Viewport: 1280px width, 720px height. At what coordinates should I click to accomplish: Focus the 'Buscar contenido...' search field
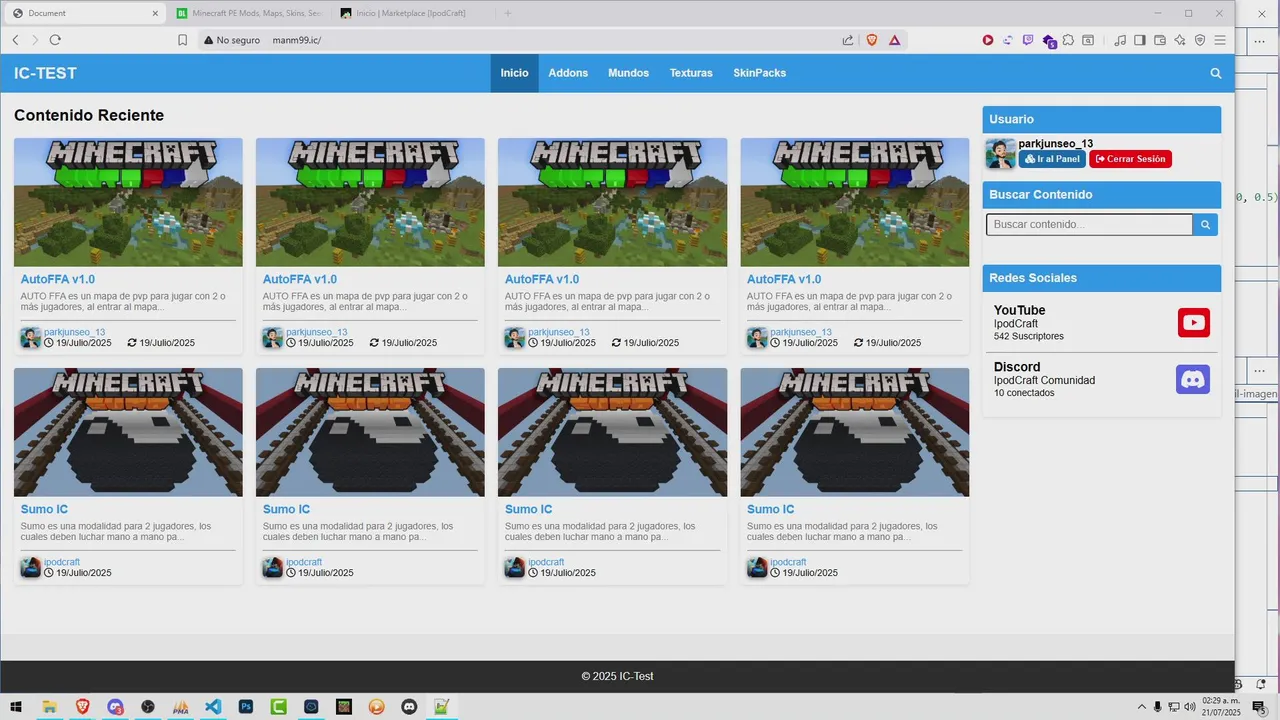pos(1089,225)
